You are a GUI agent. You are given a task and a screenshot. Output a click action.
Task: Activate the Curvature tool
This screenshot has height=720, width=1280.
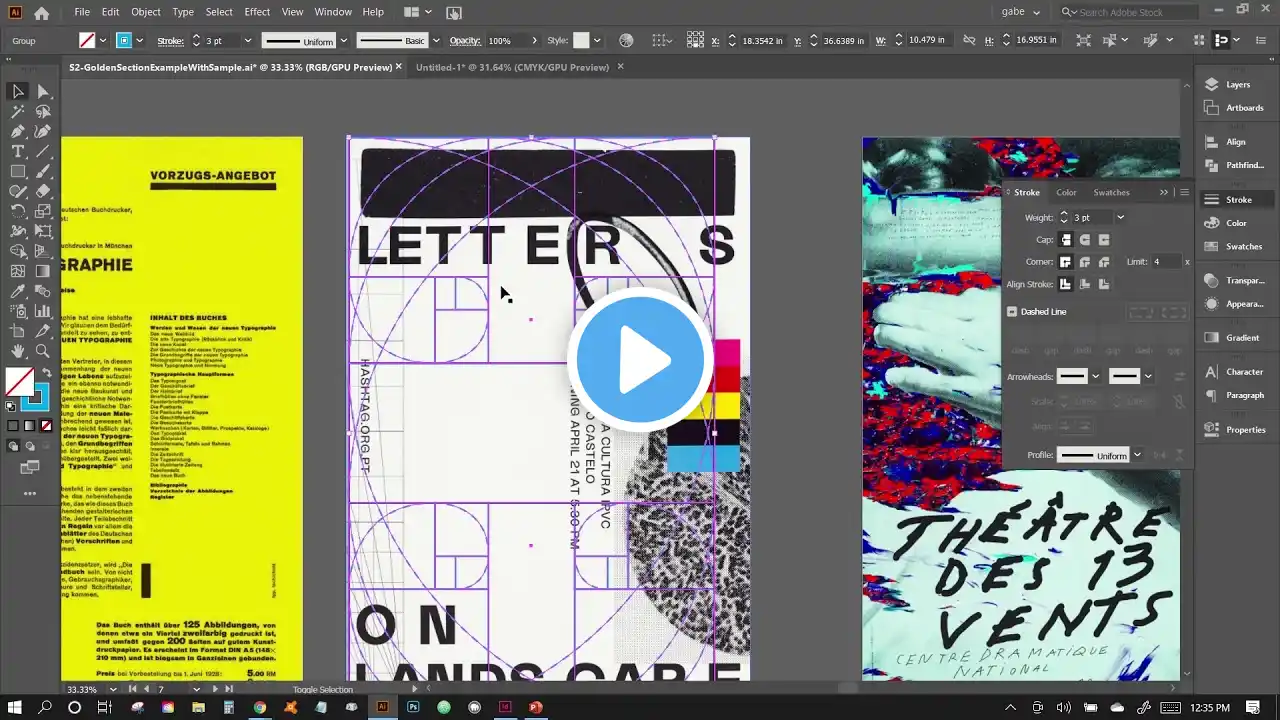pyautogui.click(x=43, y=131)
